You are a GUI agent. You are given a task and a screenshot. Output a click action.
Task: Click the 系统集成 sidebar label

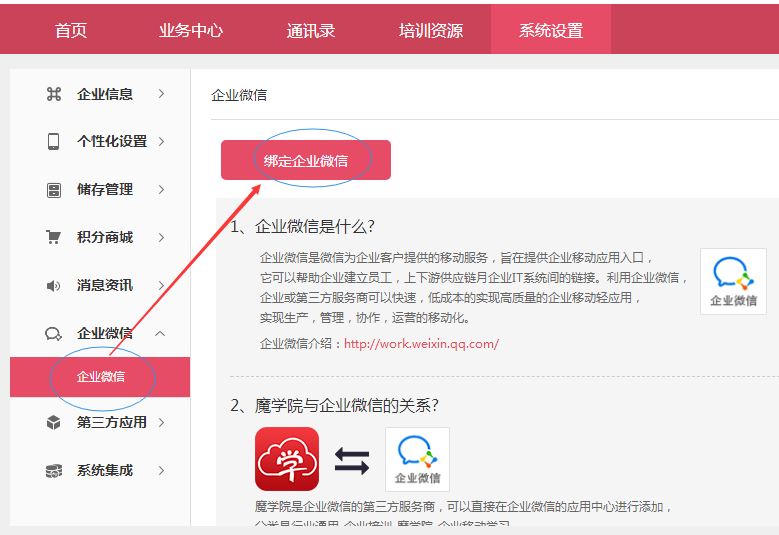click(x=105, y=470)
